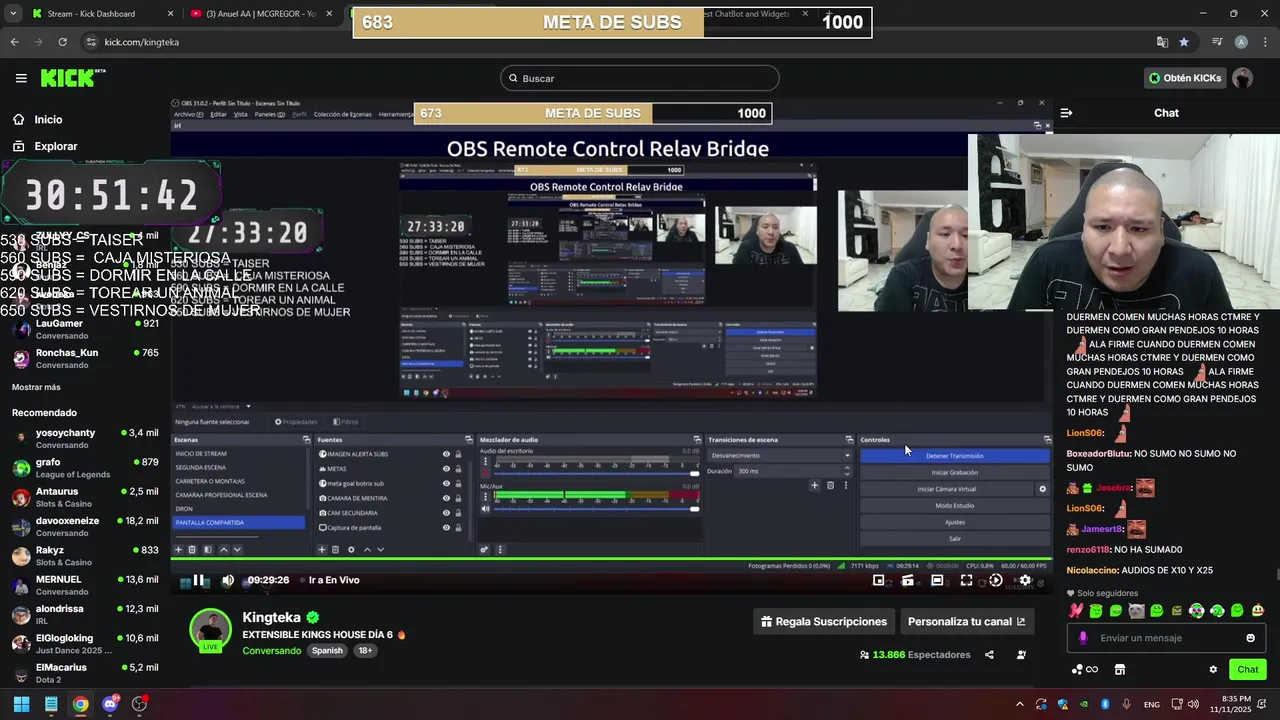
Task: Open Desvanecimiento transition dropdown in OBS
Action: pyautogui.click(x=780, y=455)
